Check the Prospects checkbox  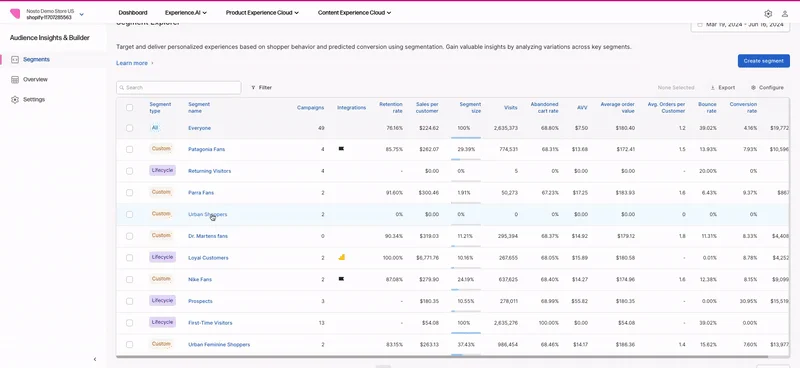[130, 301]
